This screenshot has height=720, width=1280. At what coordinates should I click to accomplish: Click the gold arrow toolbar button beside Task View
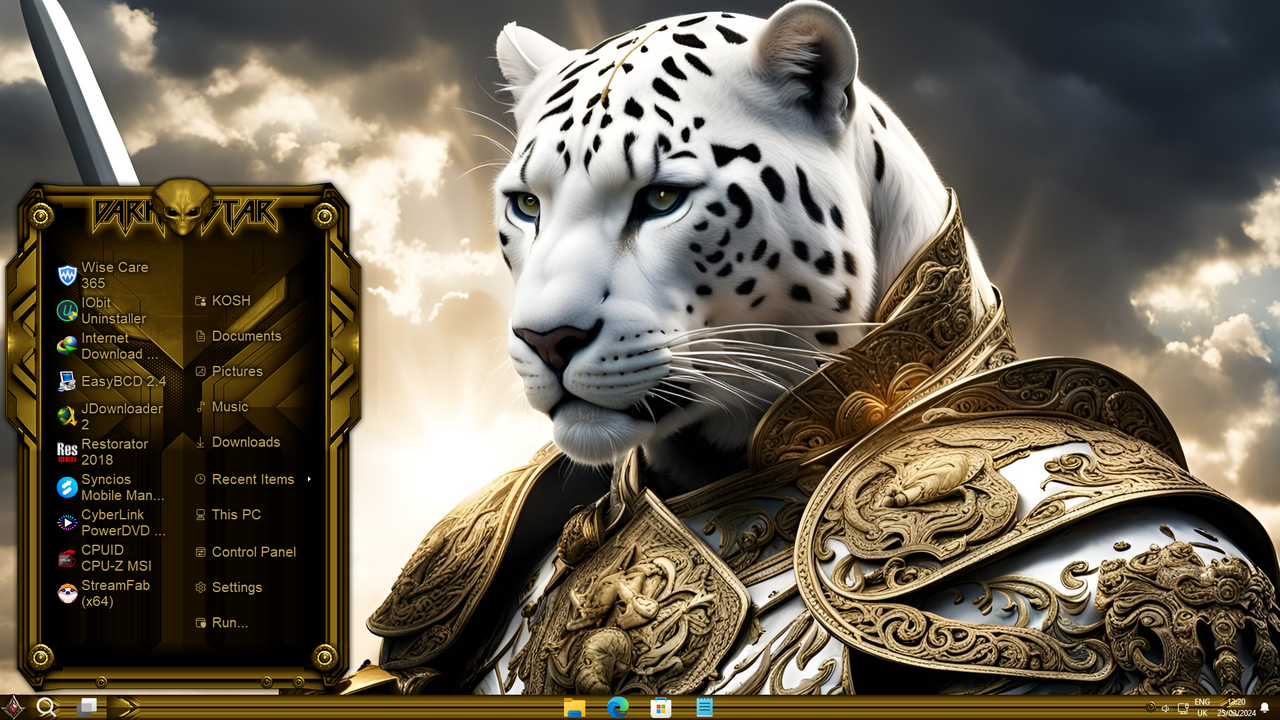(125, 707)
